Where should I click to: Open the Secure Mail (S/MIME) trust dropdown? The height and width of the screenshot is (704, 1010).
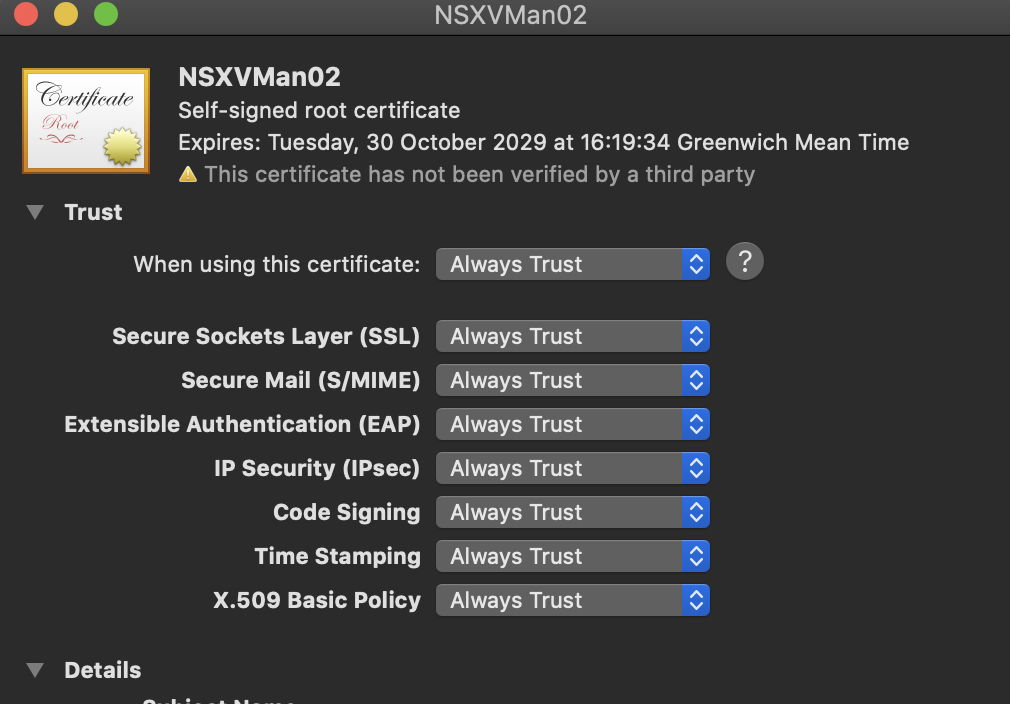coord(573,380)
